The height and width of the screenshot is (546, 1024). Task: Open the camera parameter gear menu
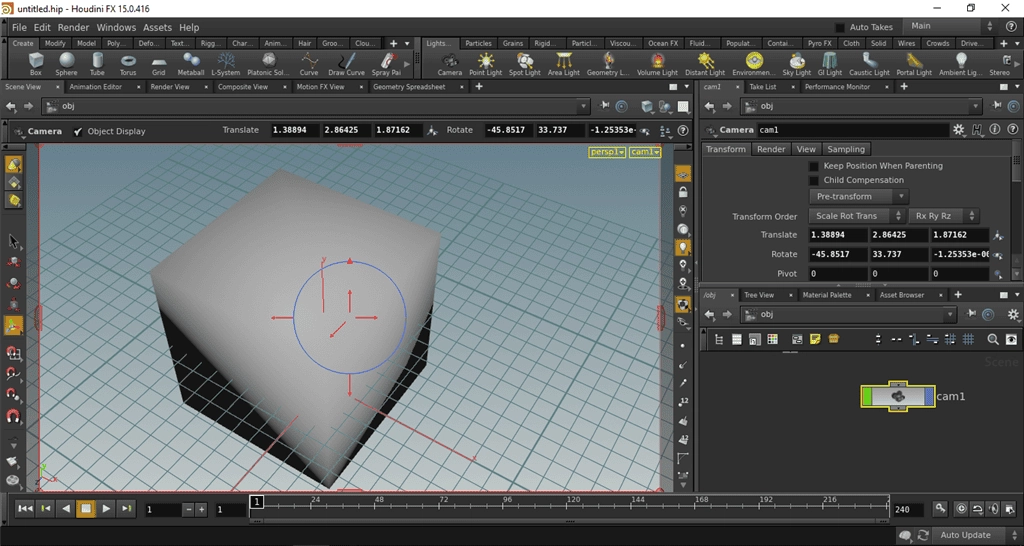point(958,130)
